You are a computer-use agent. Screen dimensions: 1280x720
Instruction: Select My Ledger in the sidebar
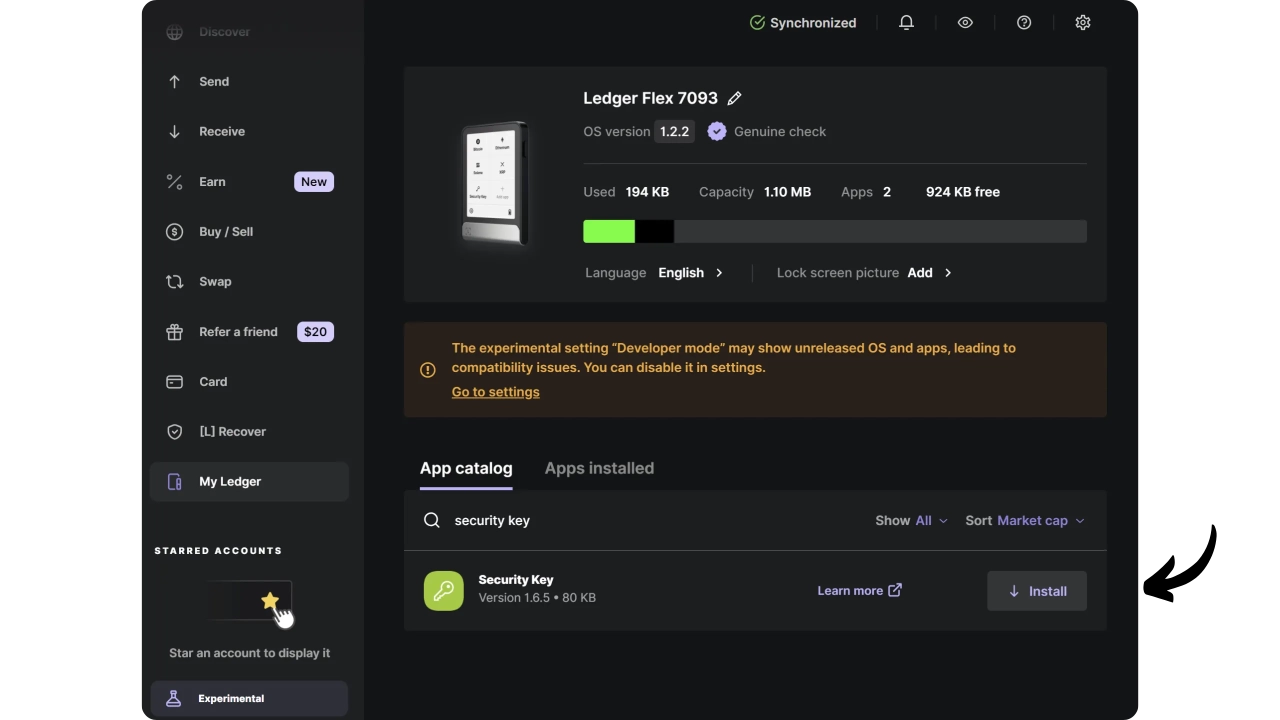coord(249,482)
